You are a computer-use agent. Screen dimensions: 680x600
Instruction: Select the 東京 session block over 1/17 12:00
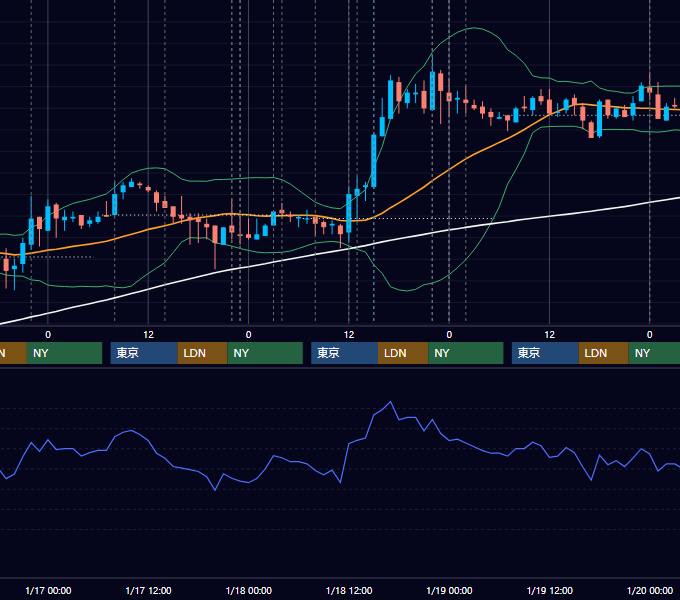[x=144, y=353]
